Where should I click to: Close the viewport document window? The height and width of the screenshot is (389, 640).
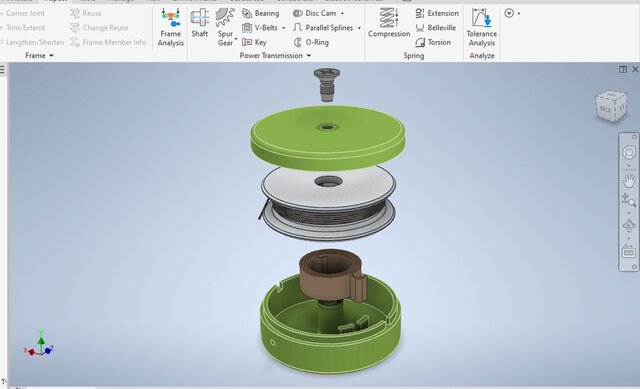[x=635, y=69]
